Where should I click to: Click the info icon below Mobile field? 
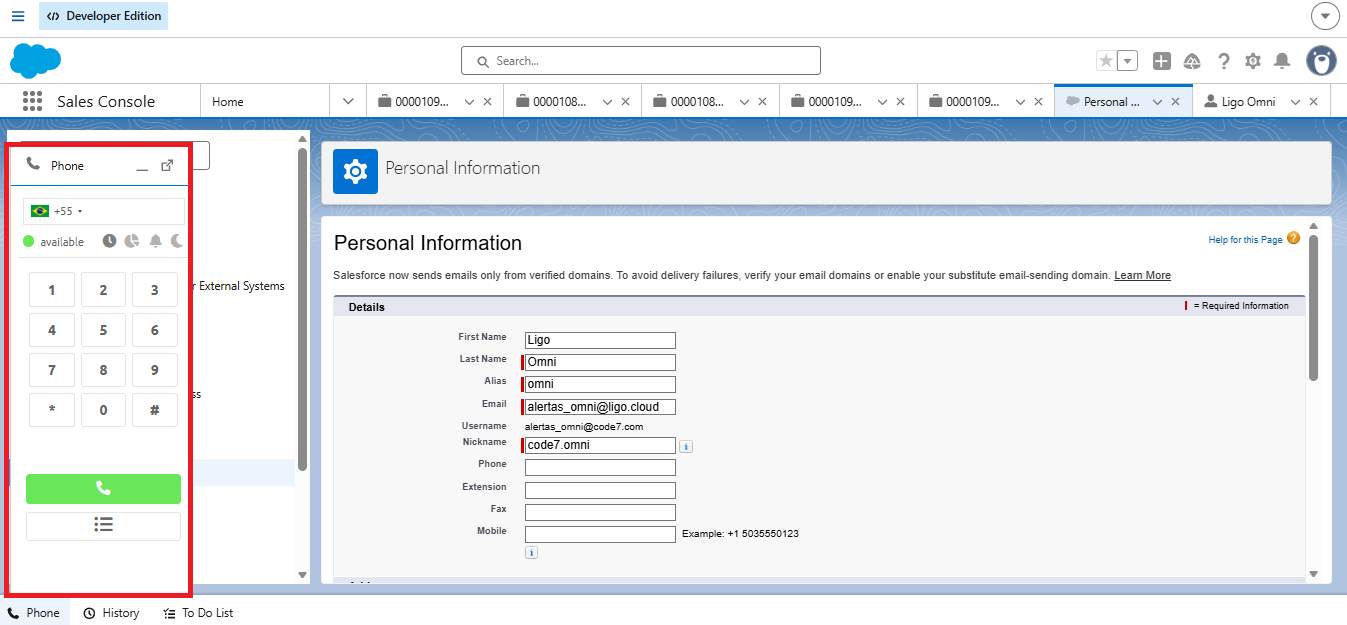(531, 552)
